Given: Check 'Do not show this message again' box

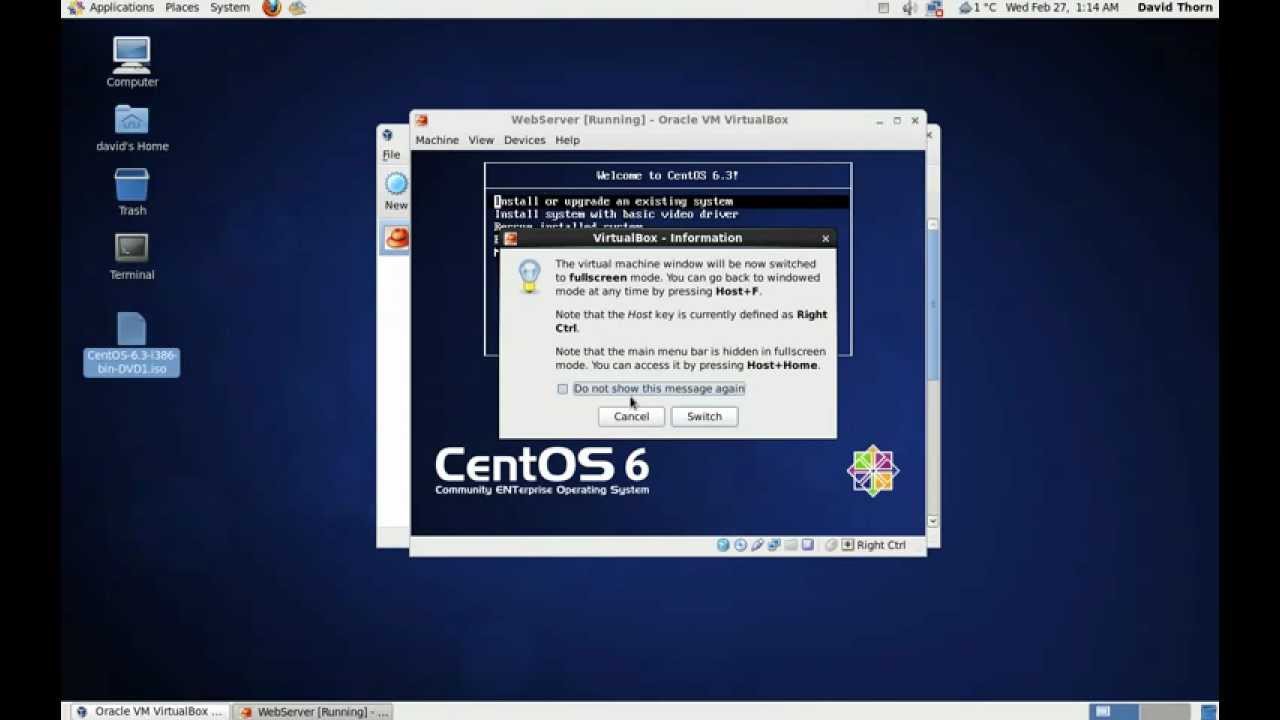Looking at the screenshot, I should coord(562,389).
